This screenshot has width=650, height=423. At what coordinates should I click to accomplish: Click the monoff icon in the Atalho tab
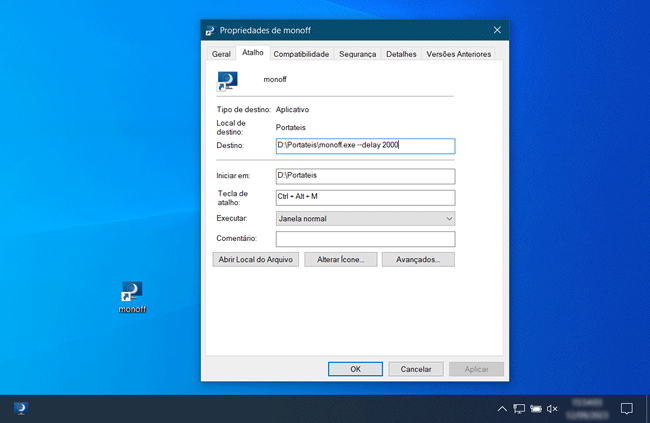pos(228,81)
